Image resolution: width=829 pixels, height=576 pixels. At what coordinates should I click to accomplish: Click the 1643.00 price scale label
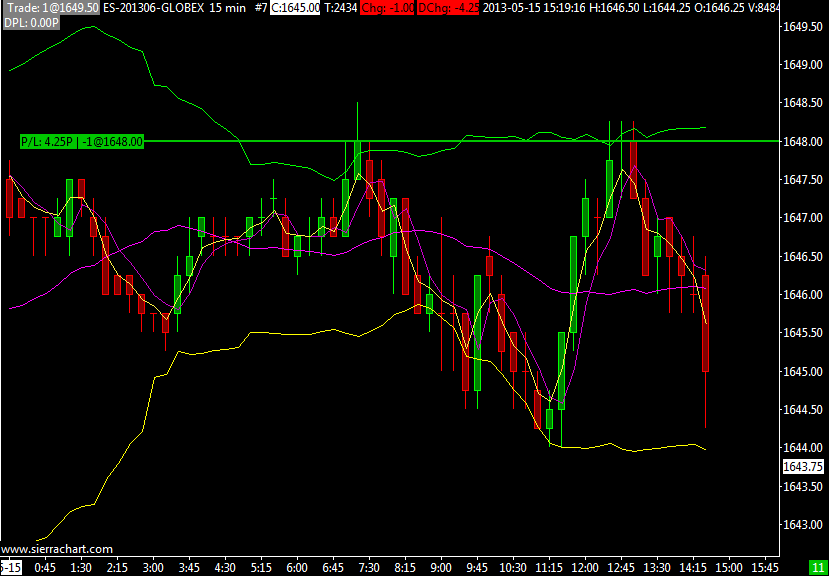[x=804, y=525]
